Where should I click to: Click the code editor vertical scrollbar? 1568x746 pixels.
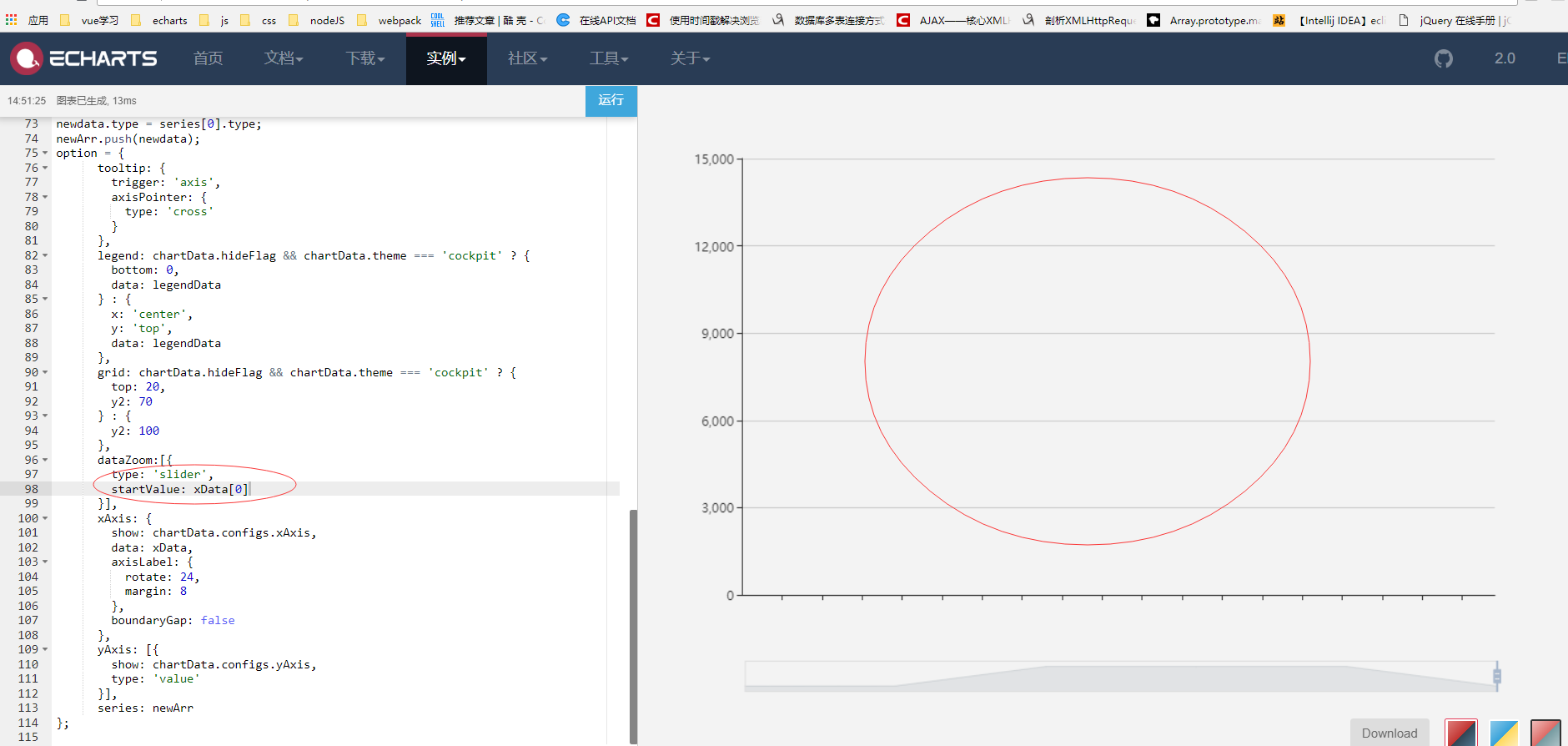633,626
